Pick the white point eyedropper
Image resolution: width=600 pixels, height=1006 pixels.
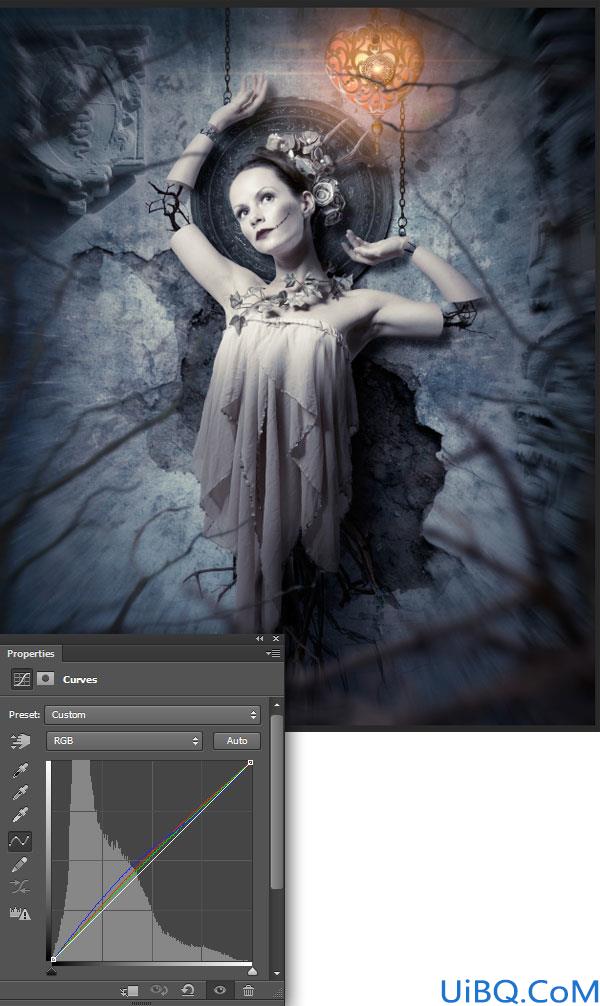(x=21, y=815)
